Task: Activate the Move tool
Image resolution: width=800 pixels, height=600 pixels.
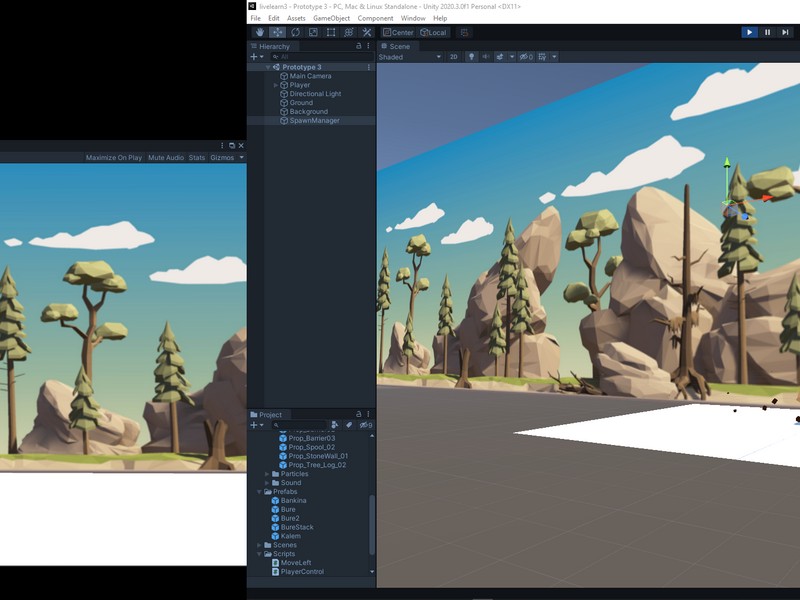Action: pos(277,33)
